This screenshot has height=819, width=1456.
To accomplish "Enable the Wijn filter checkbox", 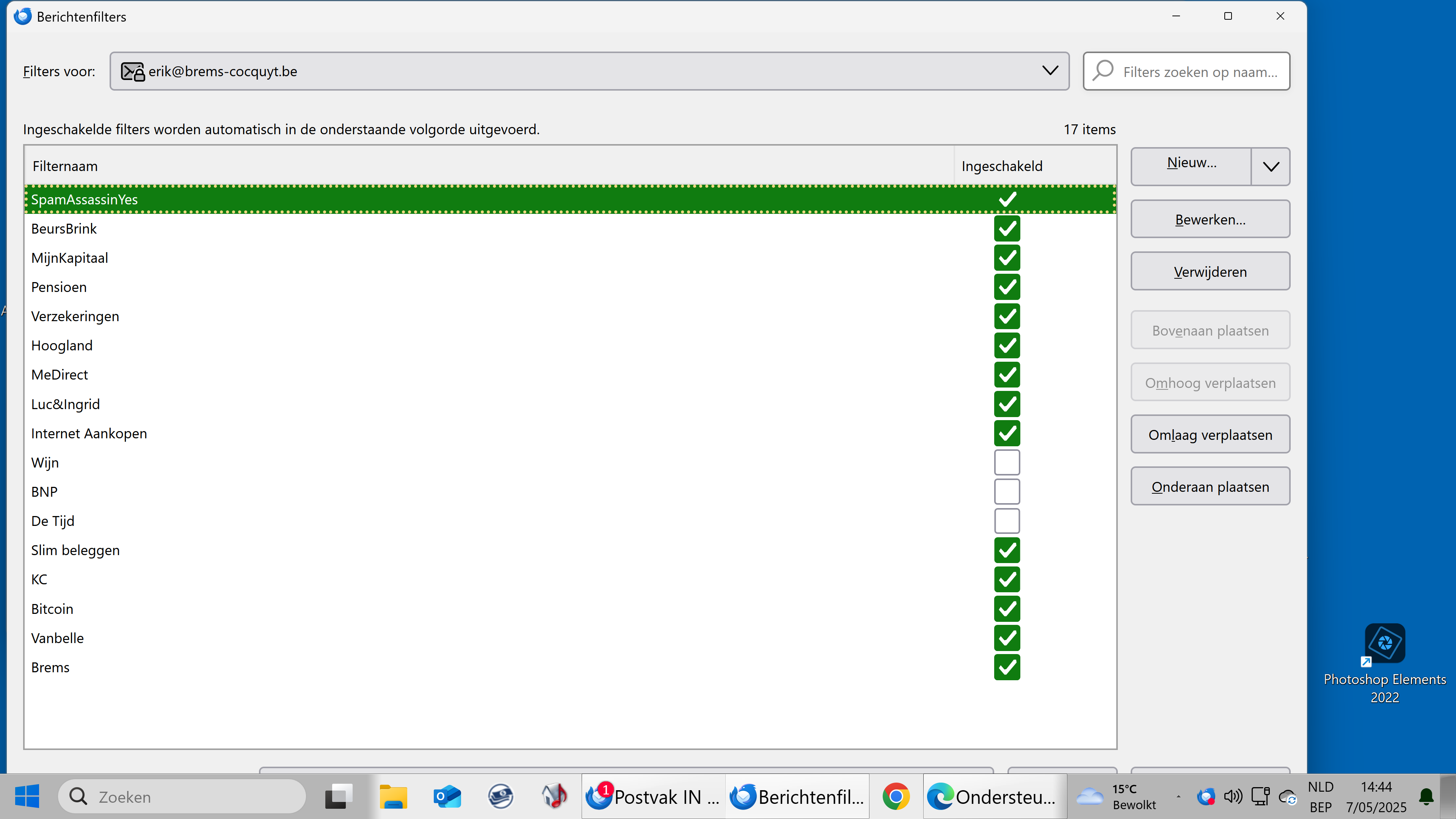I will (1007, 462).
